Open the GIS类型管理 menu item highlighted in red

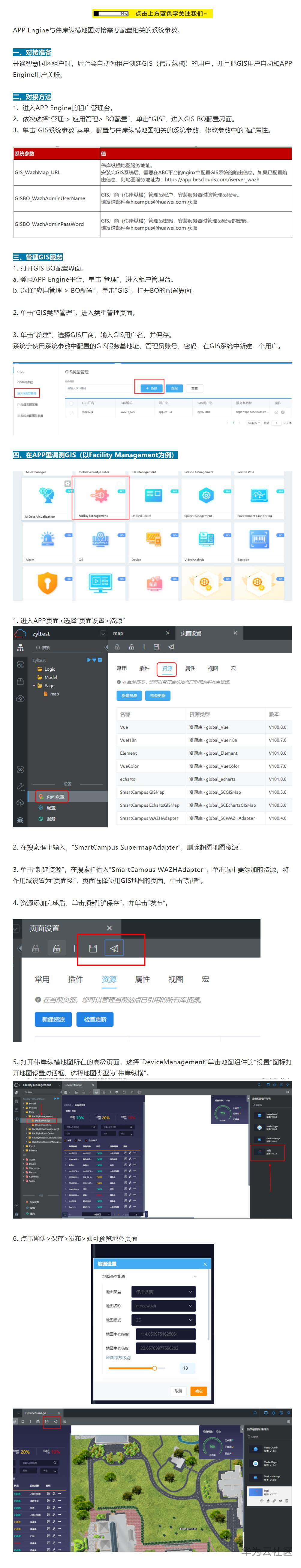[x=27, y=393]
